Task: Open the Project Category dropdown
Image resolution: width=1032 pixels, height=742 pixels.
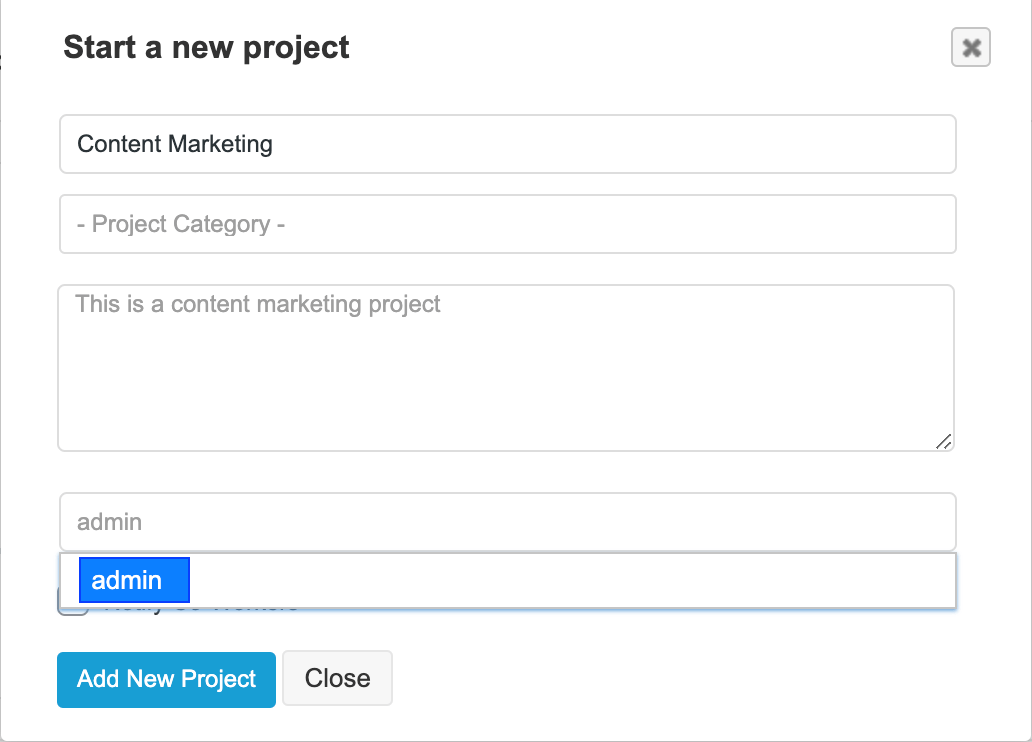Action: pyautogui.click(x=507, y=224)
